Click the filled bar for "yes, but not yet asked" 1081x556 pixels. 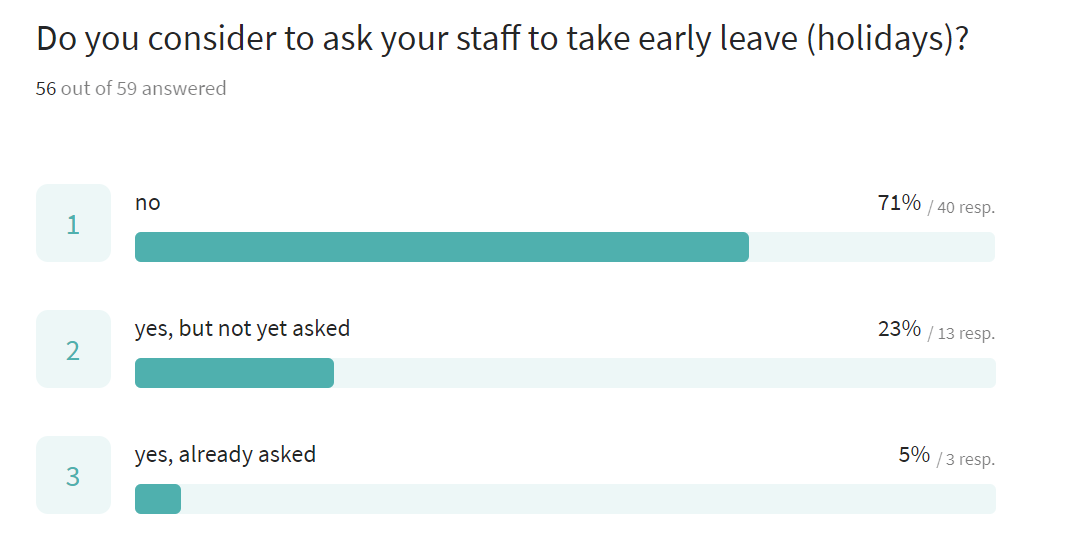coord(234,373)
